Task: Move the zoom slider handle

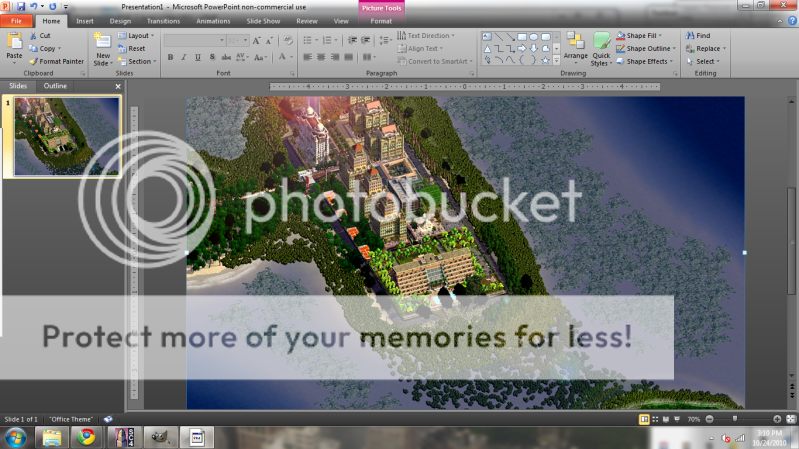Action: (x=734, y=418)
